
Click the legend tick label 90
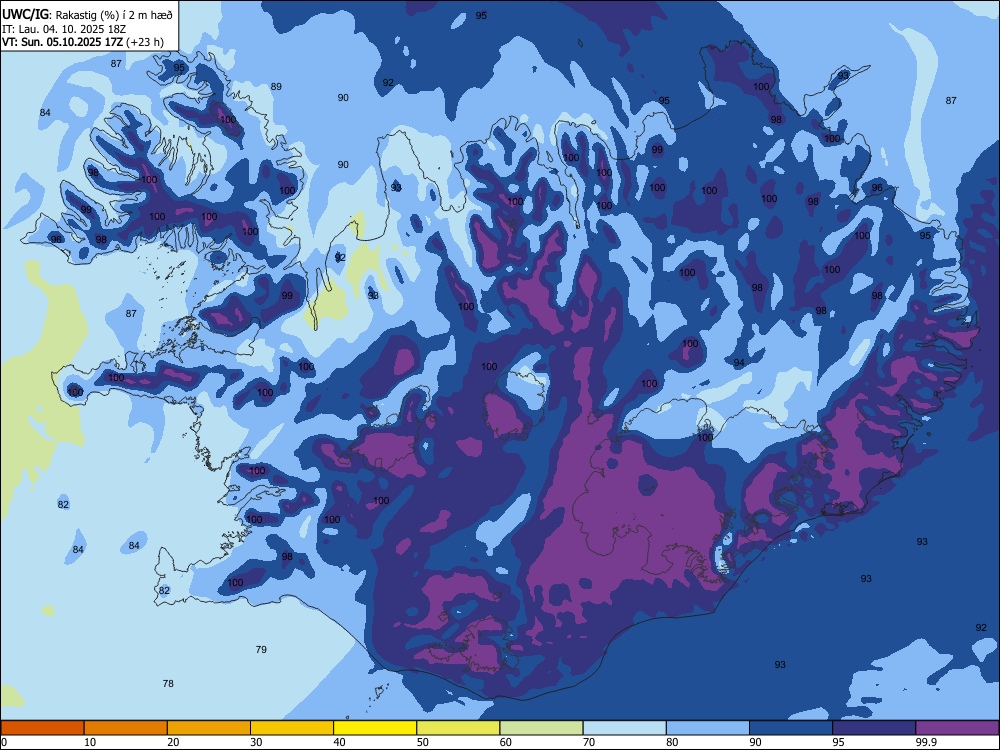[755, 742]
